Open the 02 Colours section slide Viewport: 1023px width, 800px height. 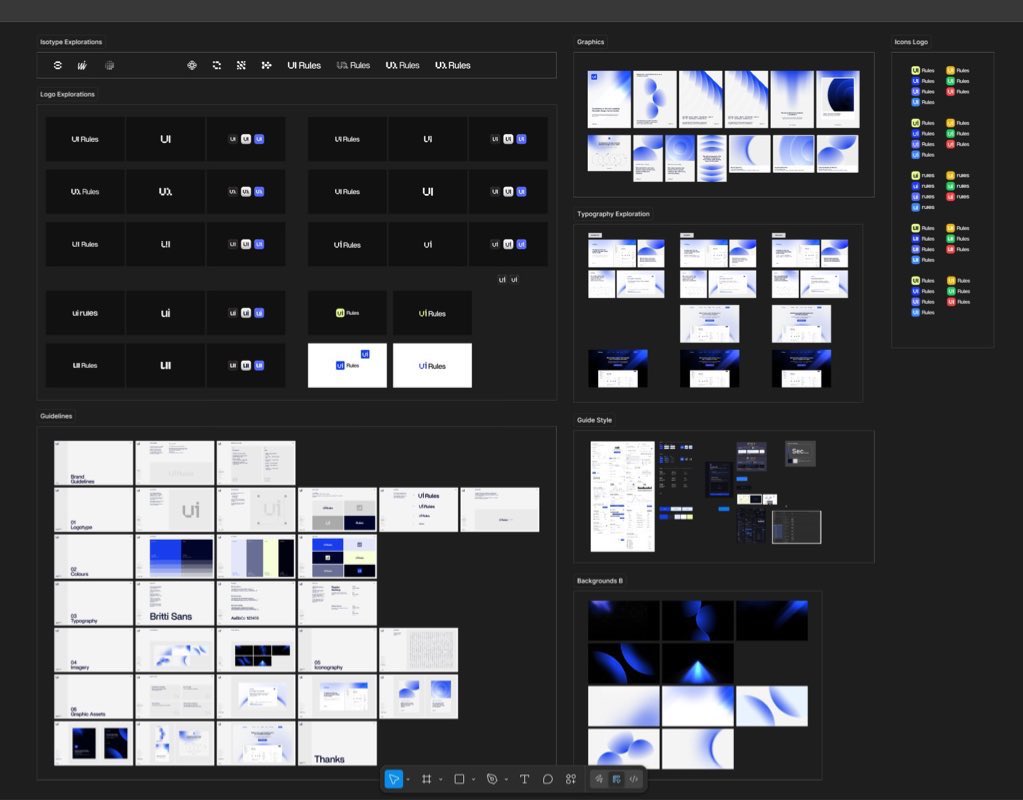[93, 557]
